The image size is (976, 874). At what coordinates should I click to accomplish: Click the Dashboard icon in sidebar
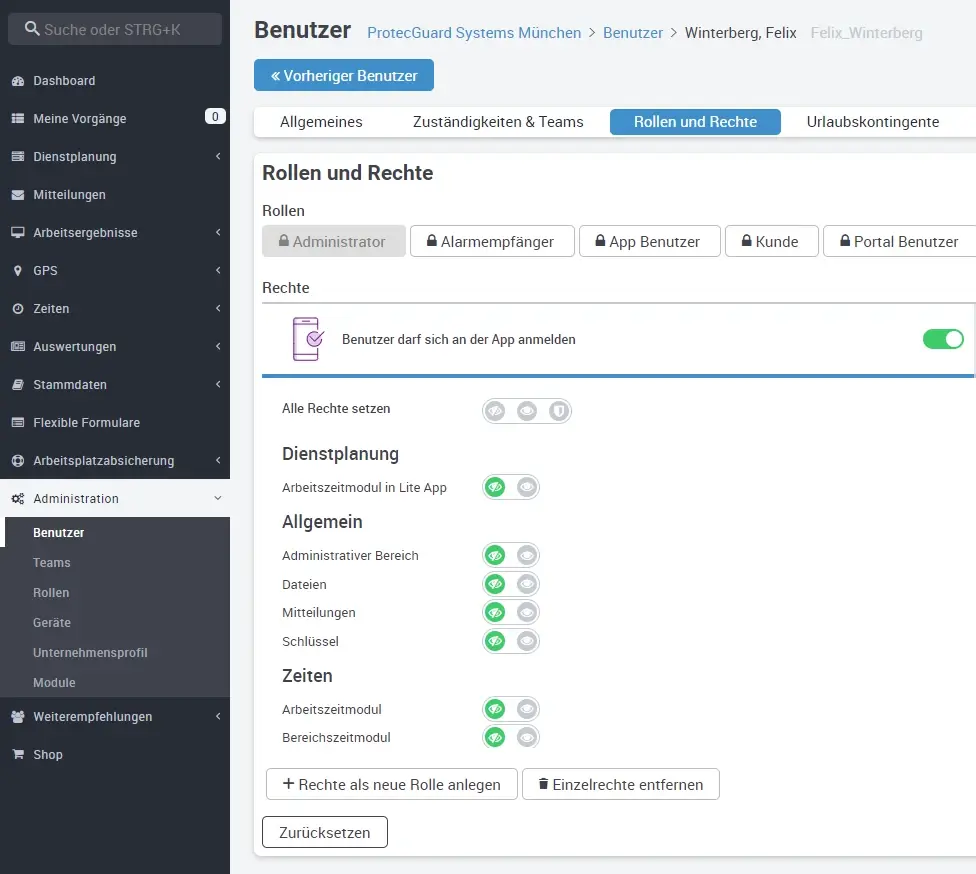[x=17, y=81]
